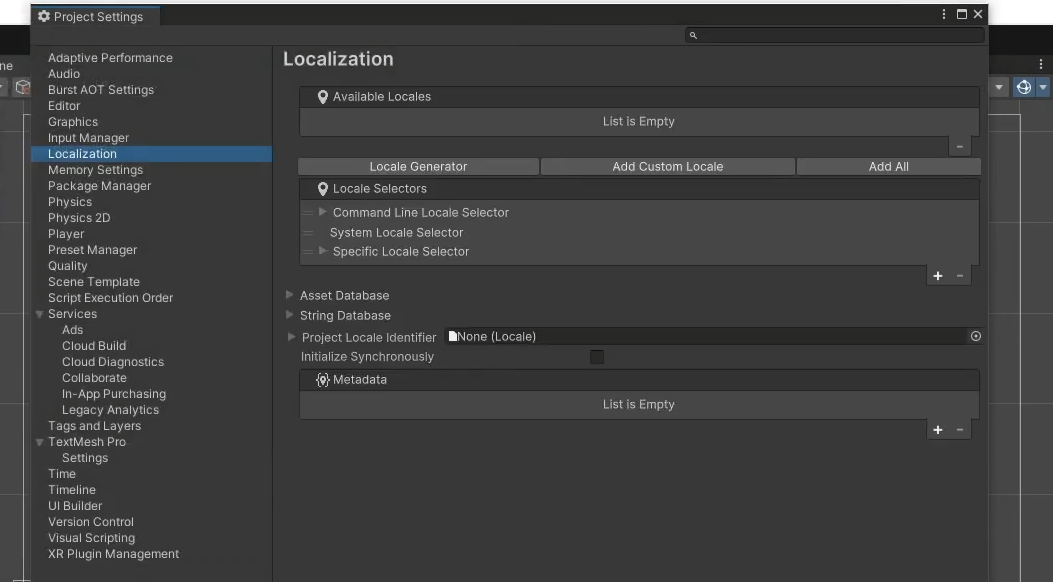
Task: Click the search magnifier icon
Action: click(x=693, y=34)
